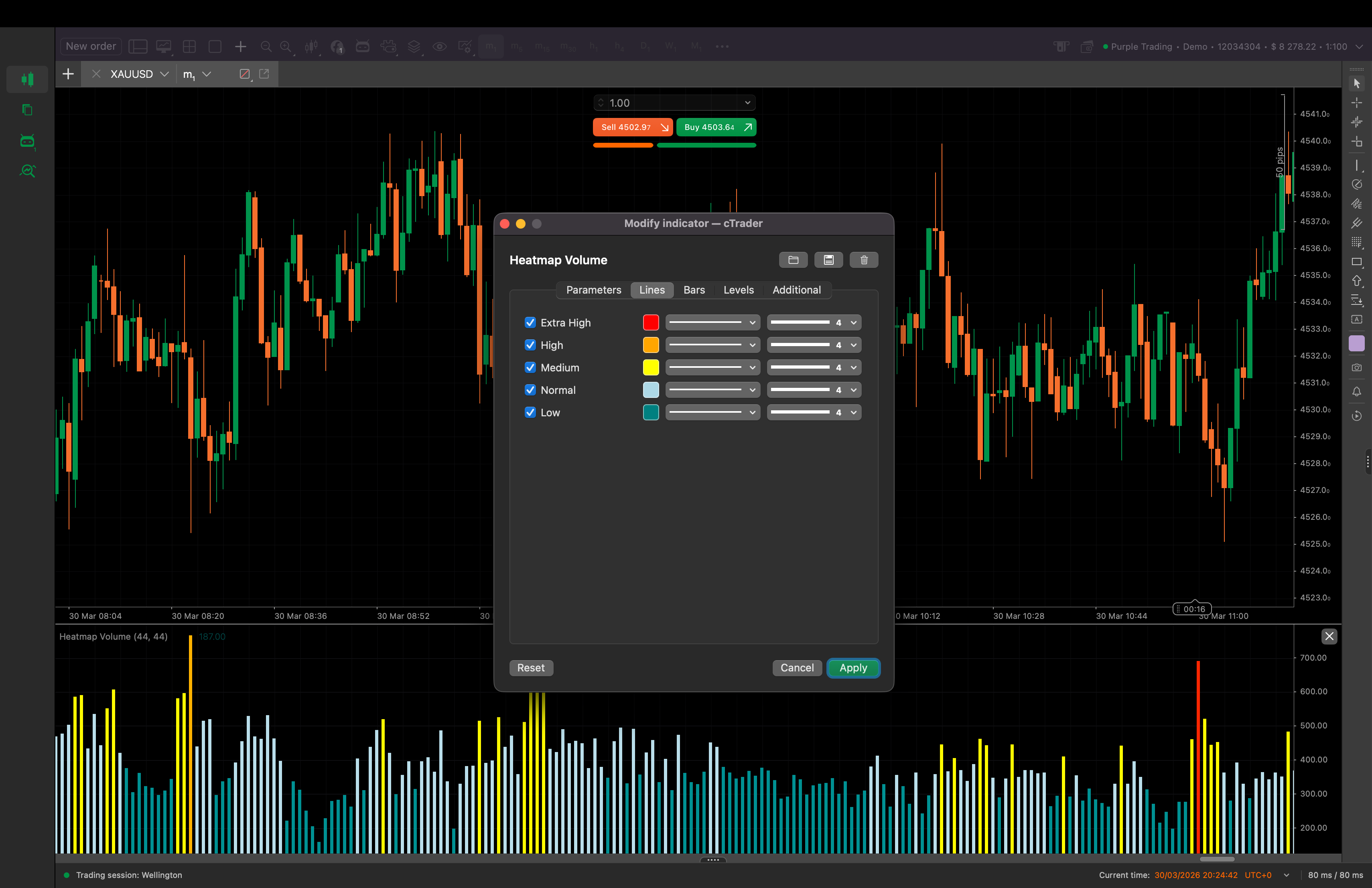Switch to the Bars tab

(694, 290)
